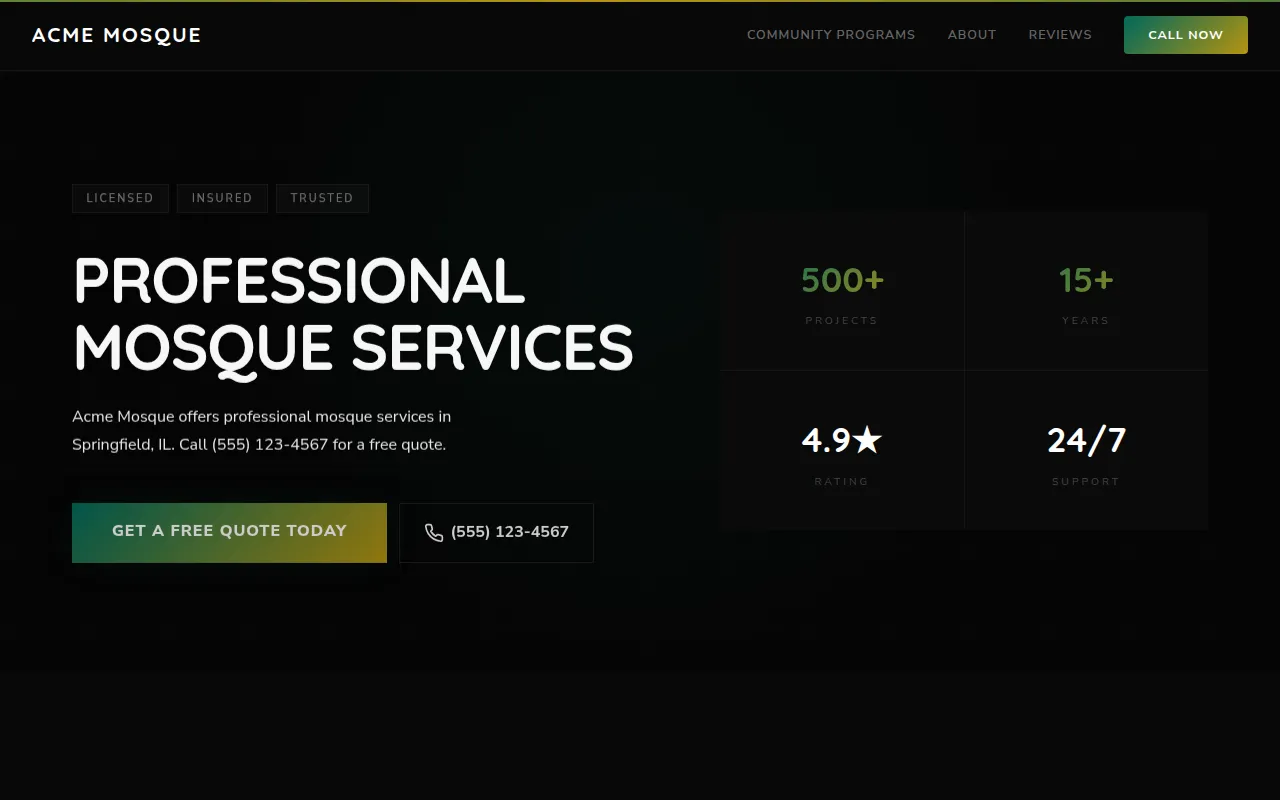Image resolution: width=1280 pixels, height=800 pixels.
Task: Select the Insured badge
Action: click(x=222, y=198)
